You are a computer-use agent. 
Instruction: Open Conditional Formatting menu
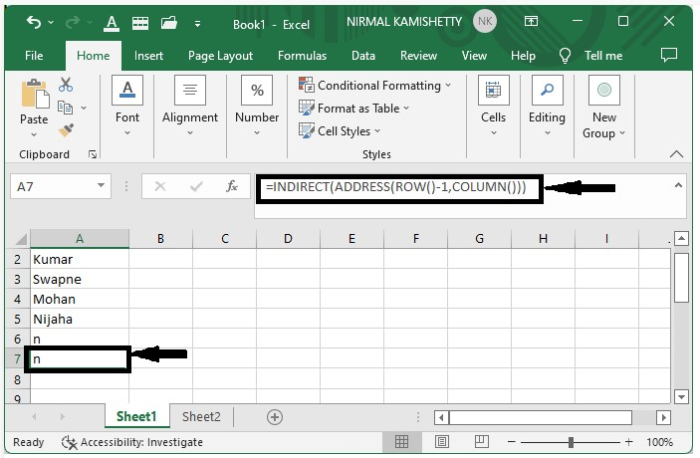pyautogui.click(x=375, y=85)
